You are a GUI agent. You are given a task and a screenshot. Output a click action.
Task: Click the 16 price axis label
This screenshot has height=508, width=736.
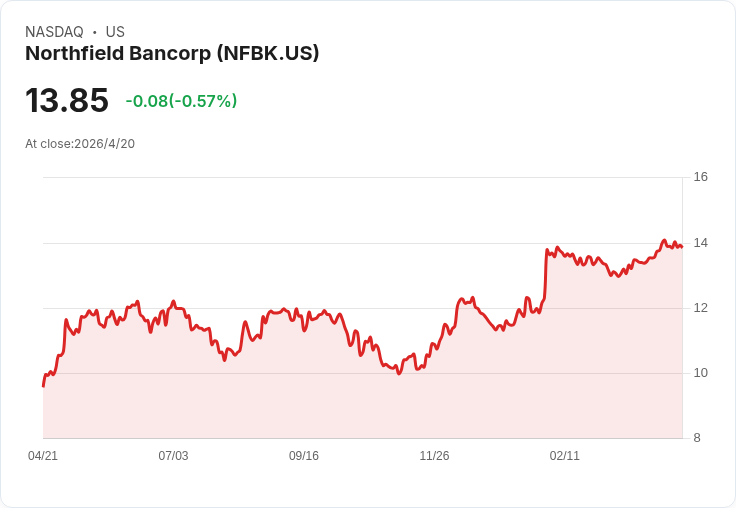click(x=700, y=177)
